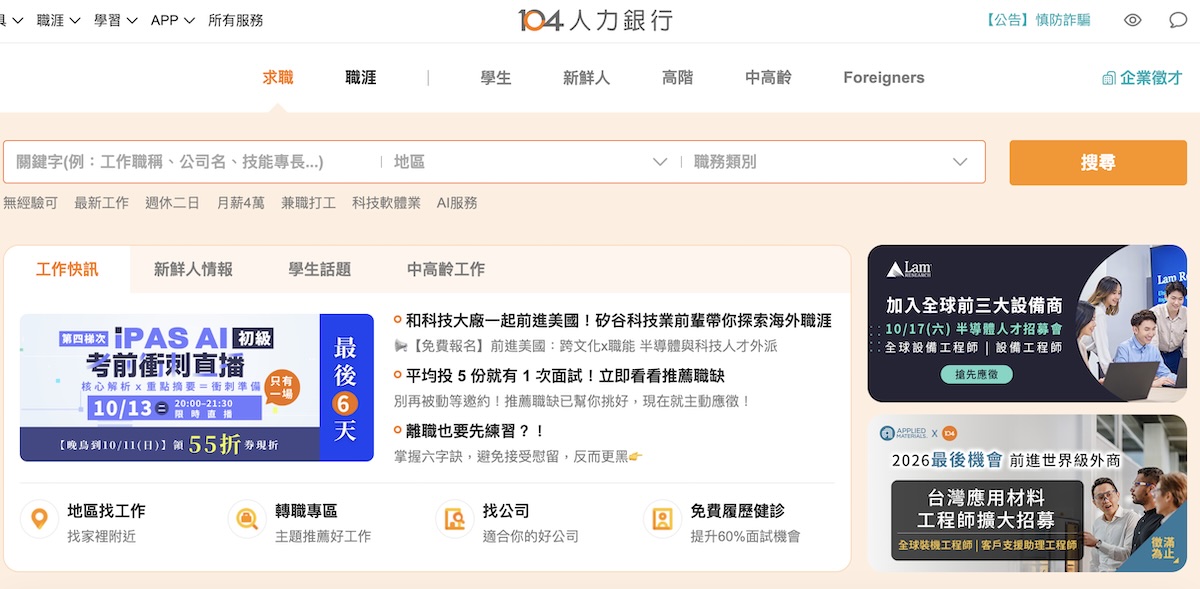The height and width of the screenshot is (589, 1200).
Task: Click the 104人力銀行 logo
Action: tap(595, 20)
